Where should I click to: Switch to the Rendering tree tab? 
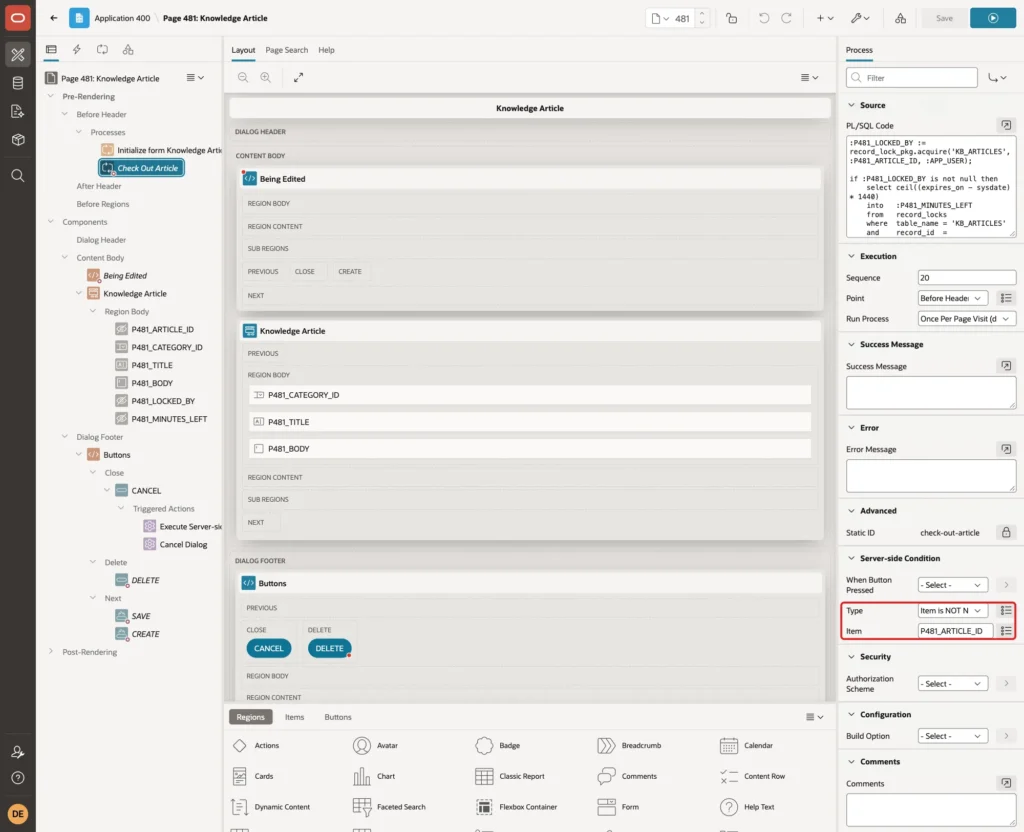click(x=51, y=50)
